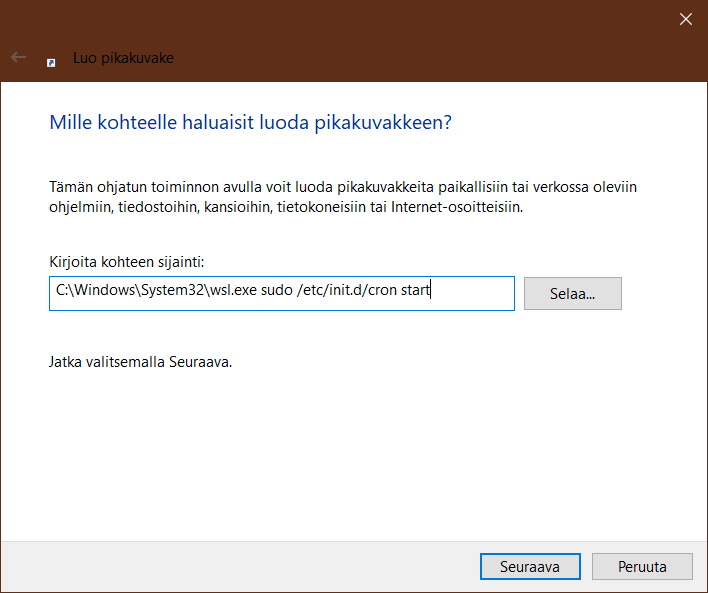The width and height of the screenshot is (708, 593).
Task: Click the back arrow in the title bar
Action: pyautogui.click(x=18, y=58)
